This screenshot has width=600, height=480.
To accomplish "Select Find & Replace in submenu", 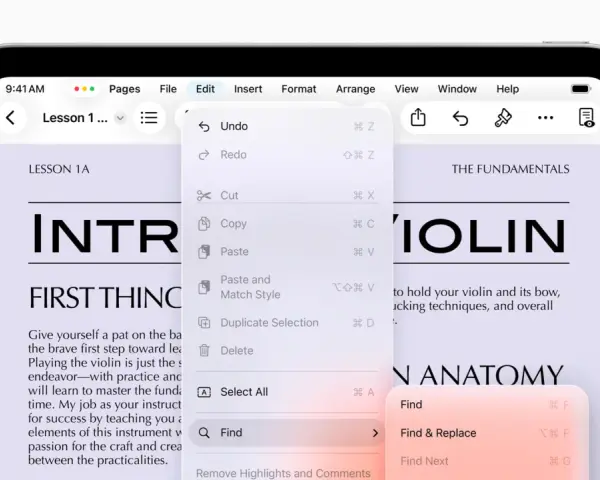I will 485,433.
